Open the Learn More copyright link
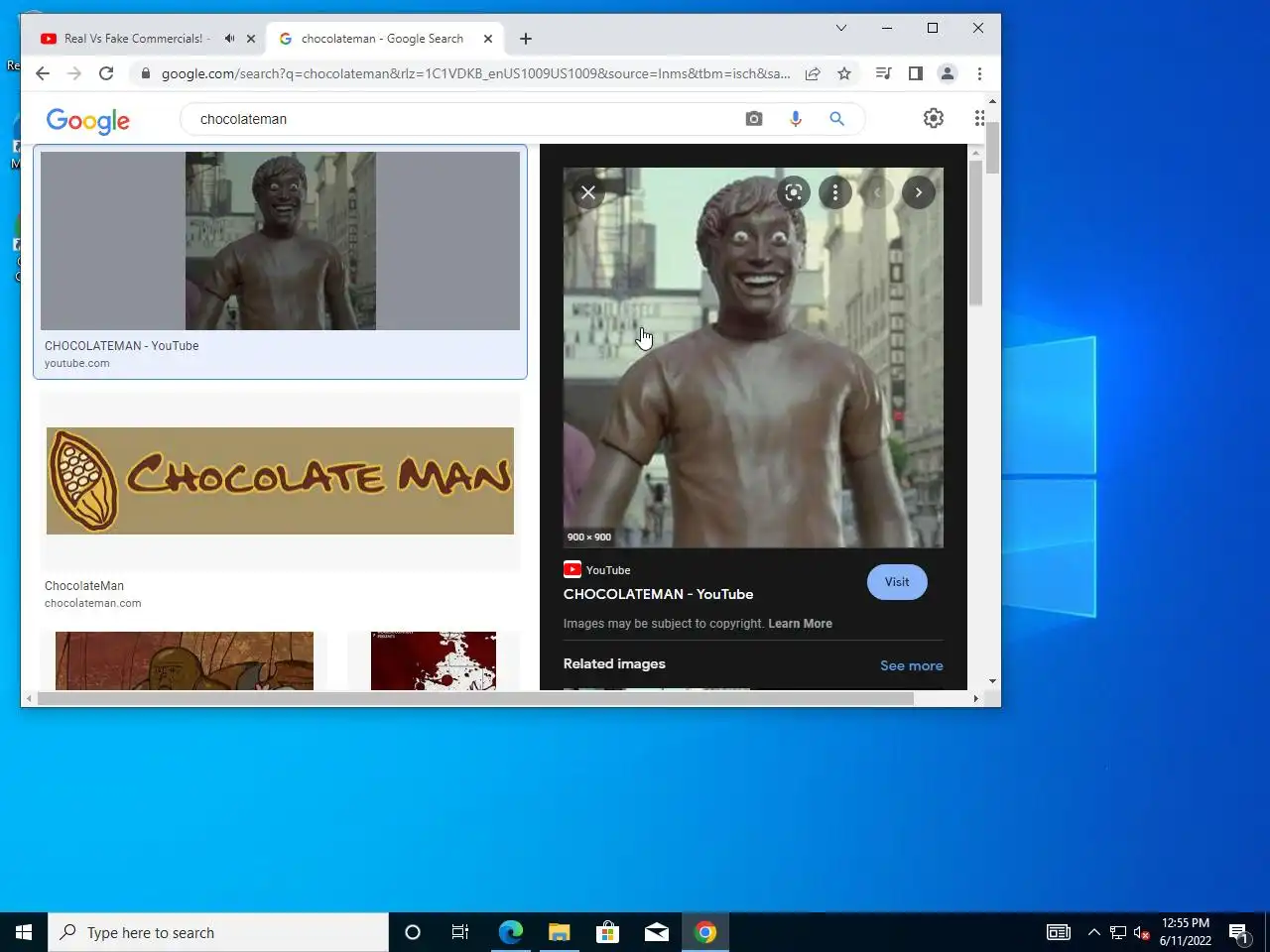Screen dimensions: 1270x952 [x=800, y=624]
